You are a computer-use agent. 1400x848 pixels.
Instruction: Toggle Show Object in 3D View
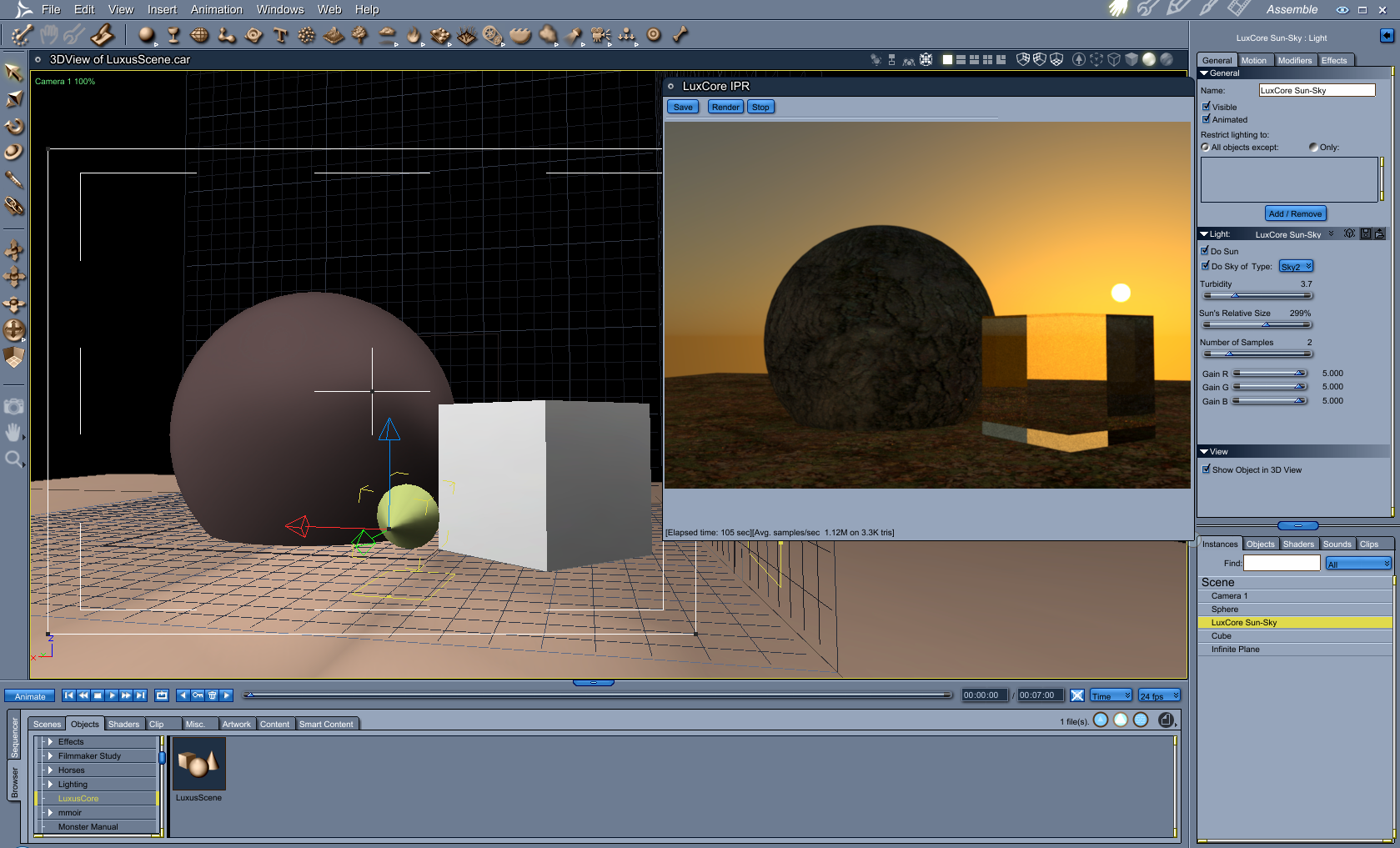(x=1206, y=469)
